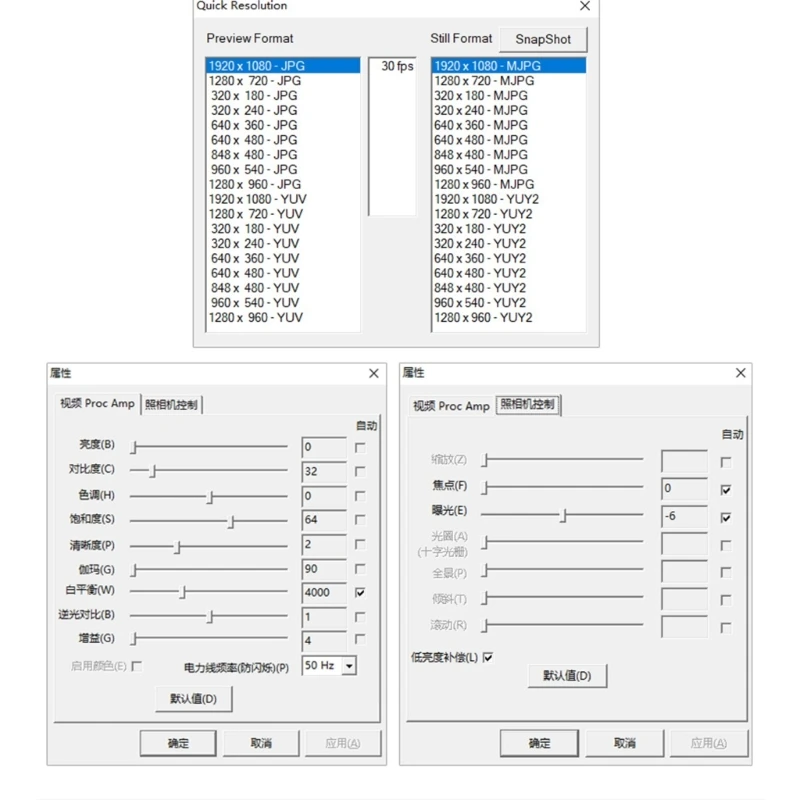Screen dimensions: 800x800
Task: Click the saturation 饱和度(S) slider handle
Action: pyautogui.click(x=231, y=521)
